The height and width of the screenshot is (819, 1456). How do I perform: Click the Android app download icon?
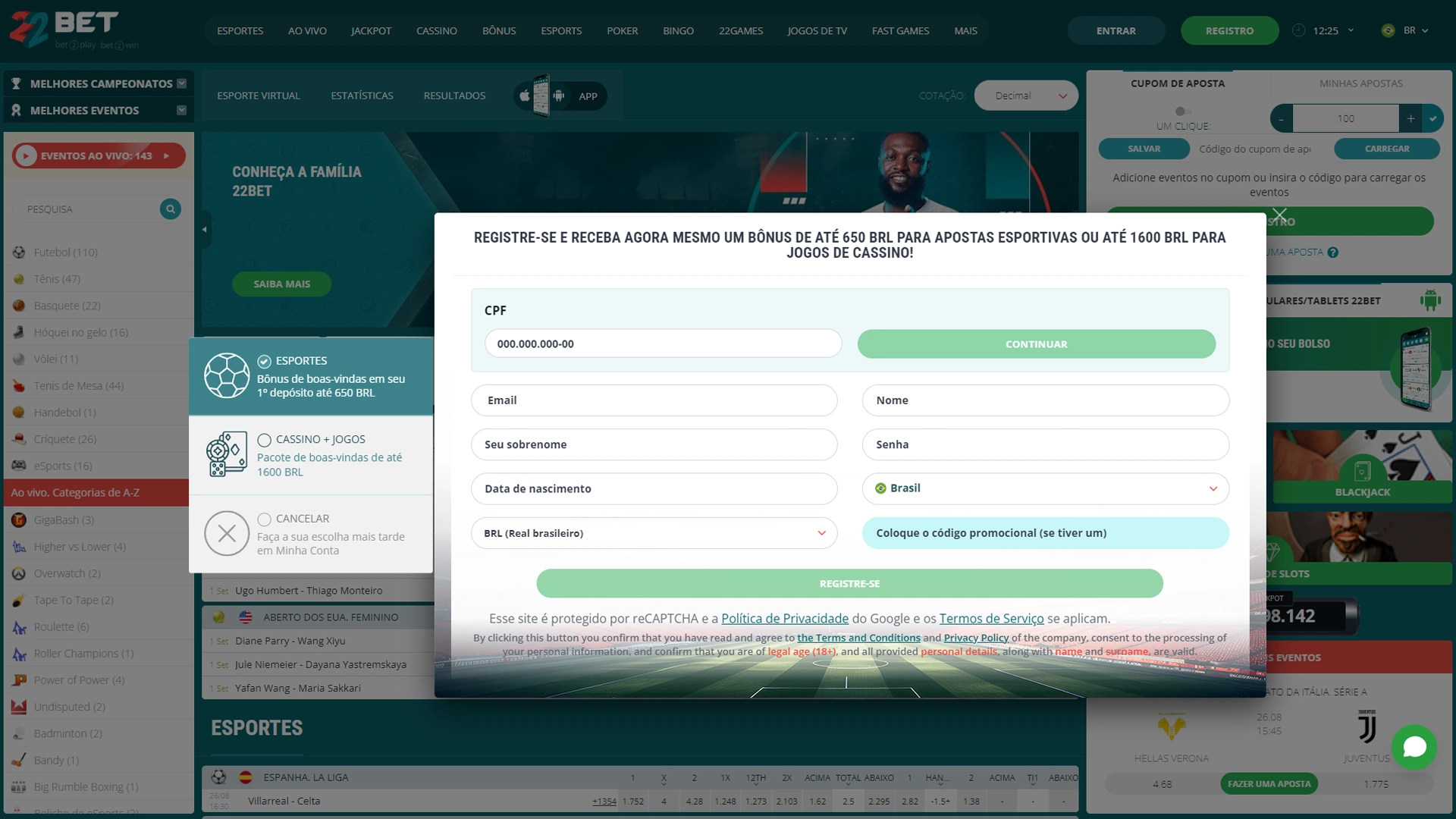559,96
